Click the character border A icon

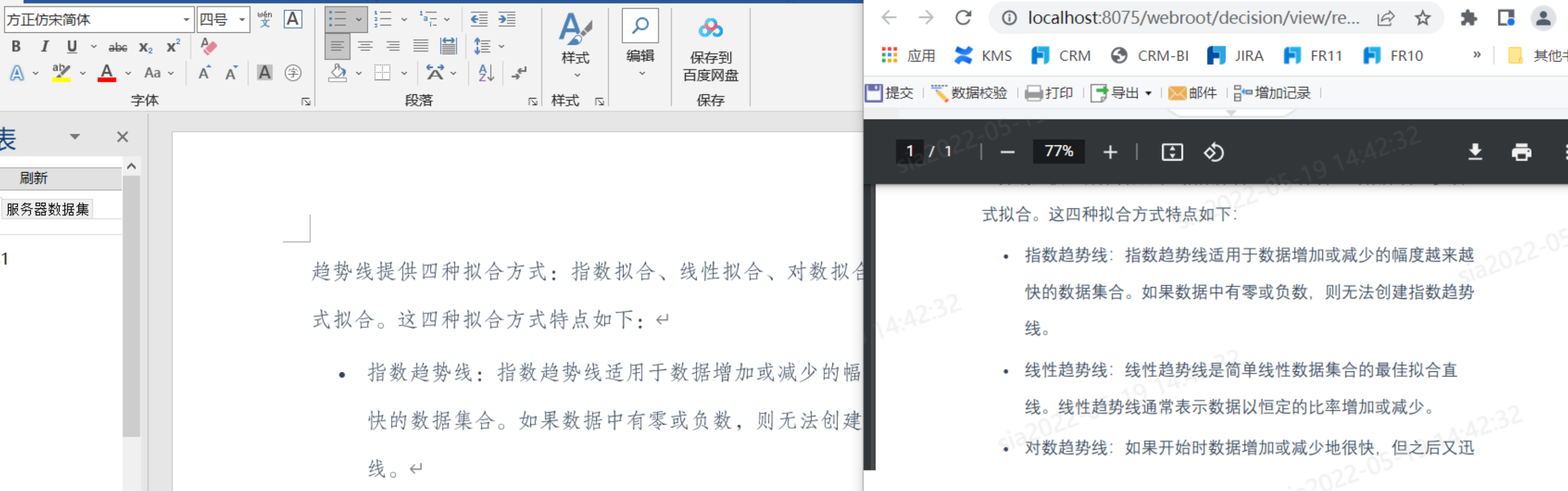pos(293,20)
